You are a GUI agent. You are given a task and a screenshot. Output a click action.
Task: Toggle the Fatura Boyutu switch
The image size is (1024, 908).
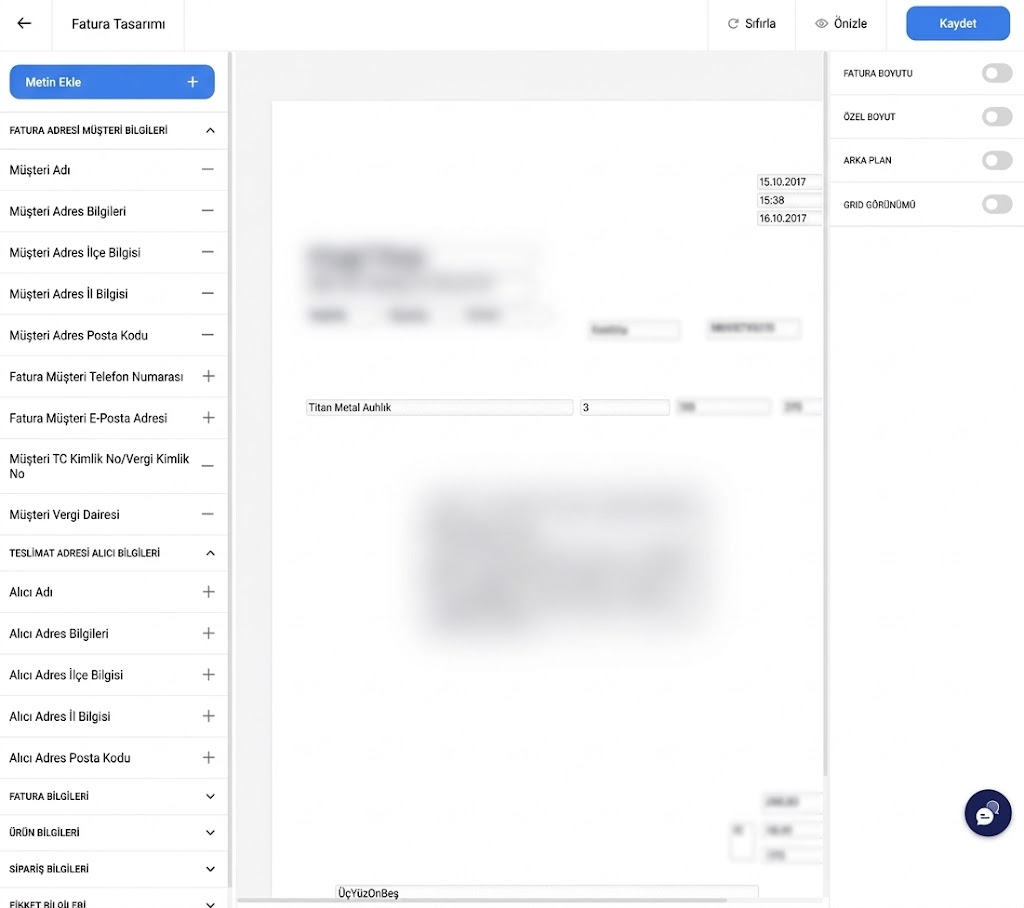(x=997, y=73)
